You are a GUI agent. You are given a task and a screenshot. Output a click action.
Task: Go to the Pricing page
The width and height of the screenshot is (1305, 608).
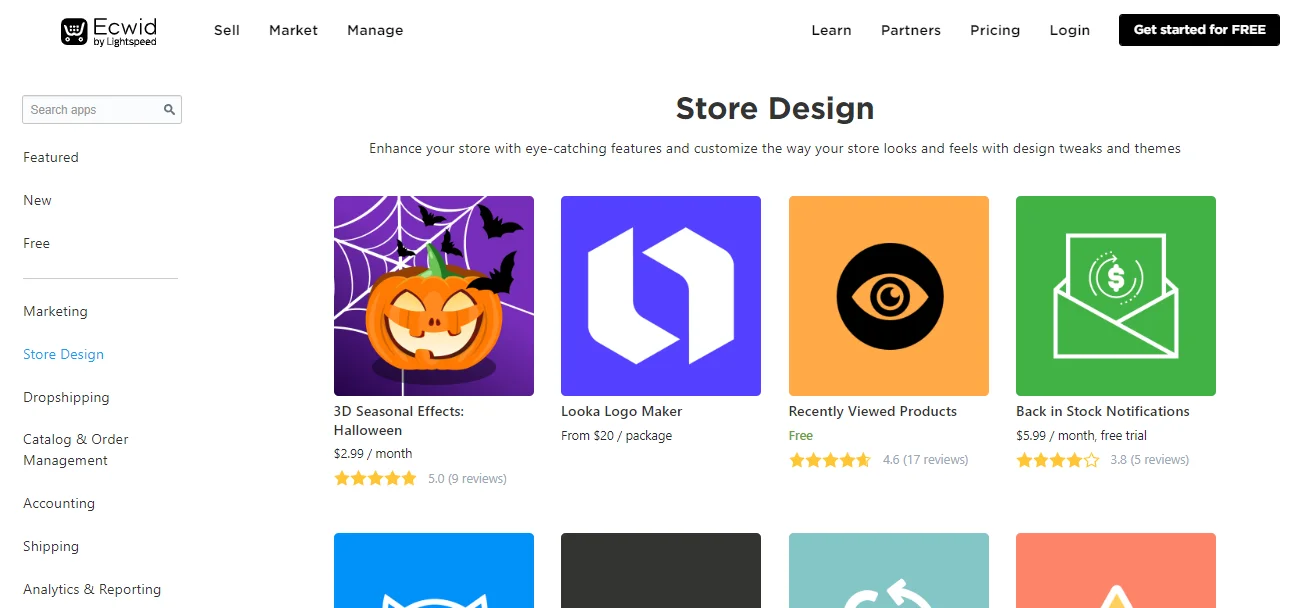(x=995, y=30)
